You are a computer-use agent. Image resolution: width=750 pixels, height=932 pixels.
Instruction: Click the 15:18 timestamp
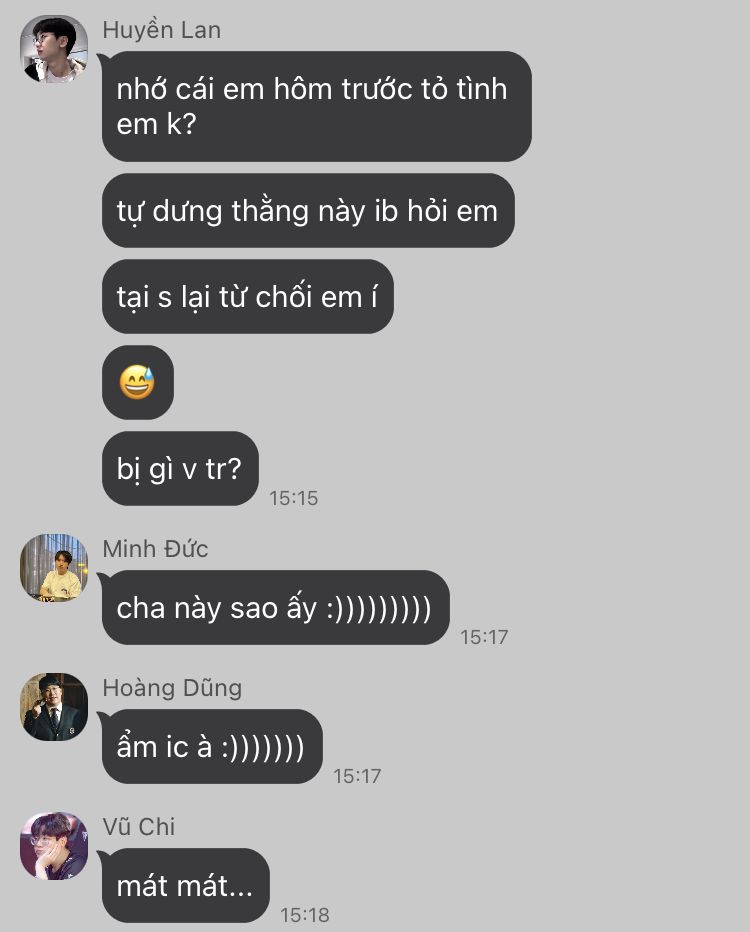coord(305,915)
